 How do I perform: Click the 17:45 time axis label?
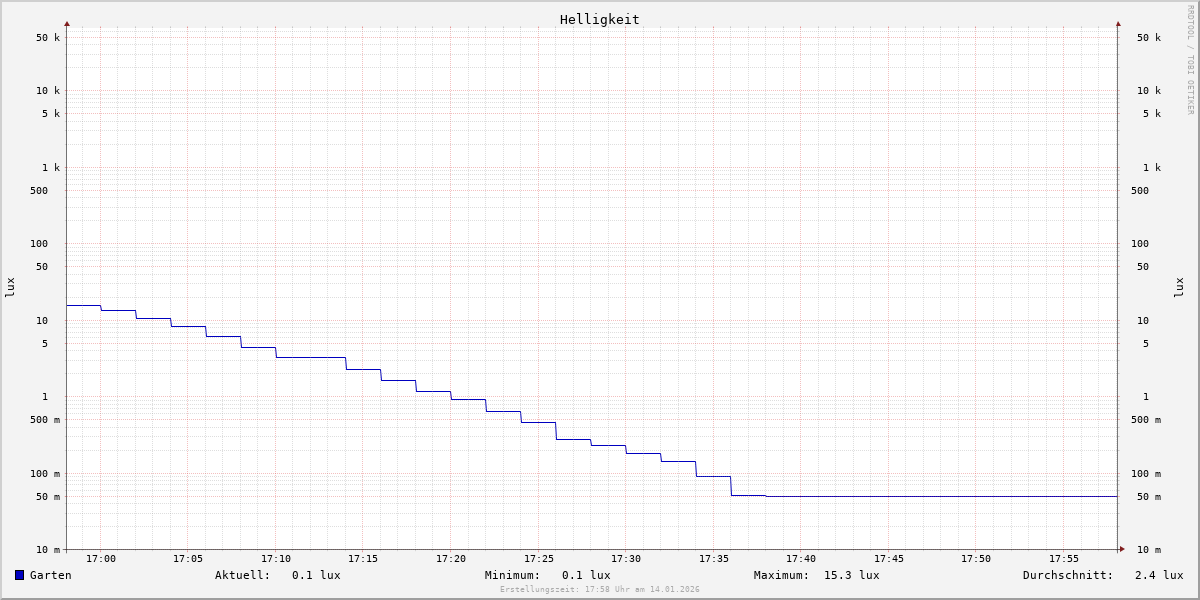point(889,559)
